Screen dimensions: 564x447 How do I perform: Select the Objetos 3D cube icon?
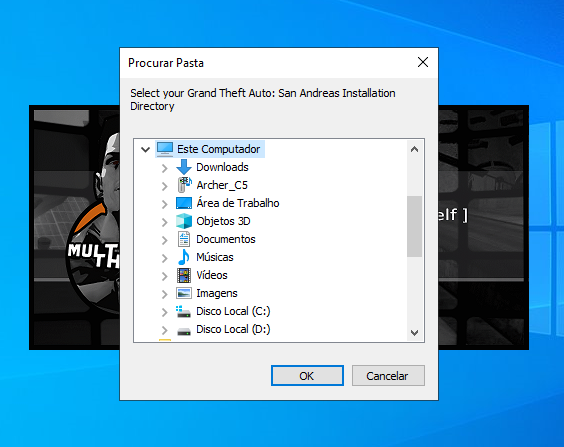click(x=184, y=221)
